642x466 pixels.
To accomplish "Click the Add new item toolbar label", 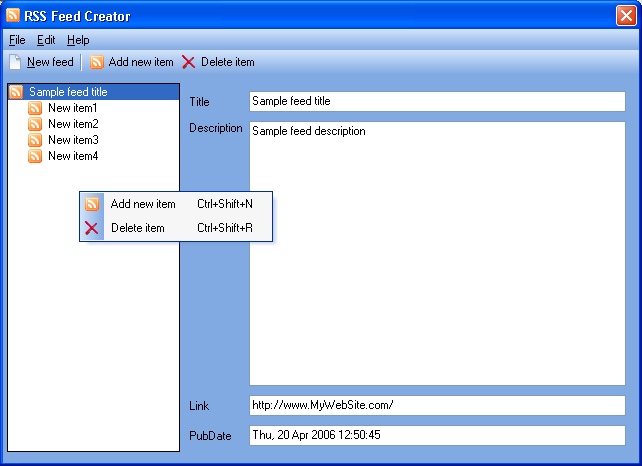I will 141,62.
